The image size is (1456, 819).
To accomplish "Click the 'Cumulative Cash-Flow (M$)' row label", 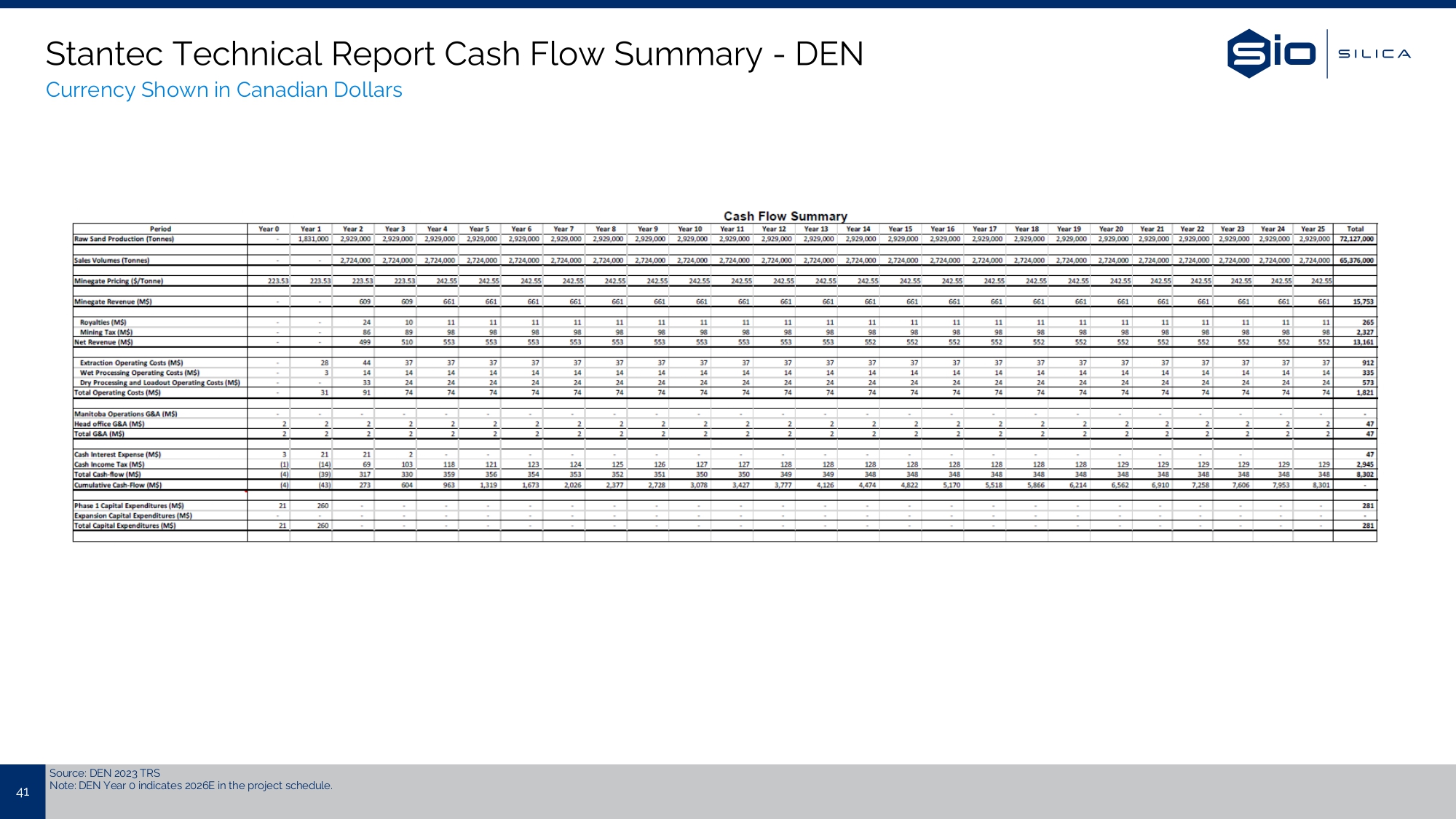I will pos(118,485).
